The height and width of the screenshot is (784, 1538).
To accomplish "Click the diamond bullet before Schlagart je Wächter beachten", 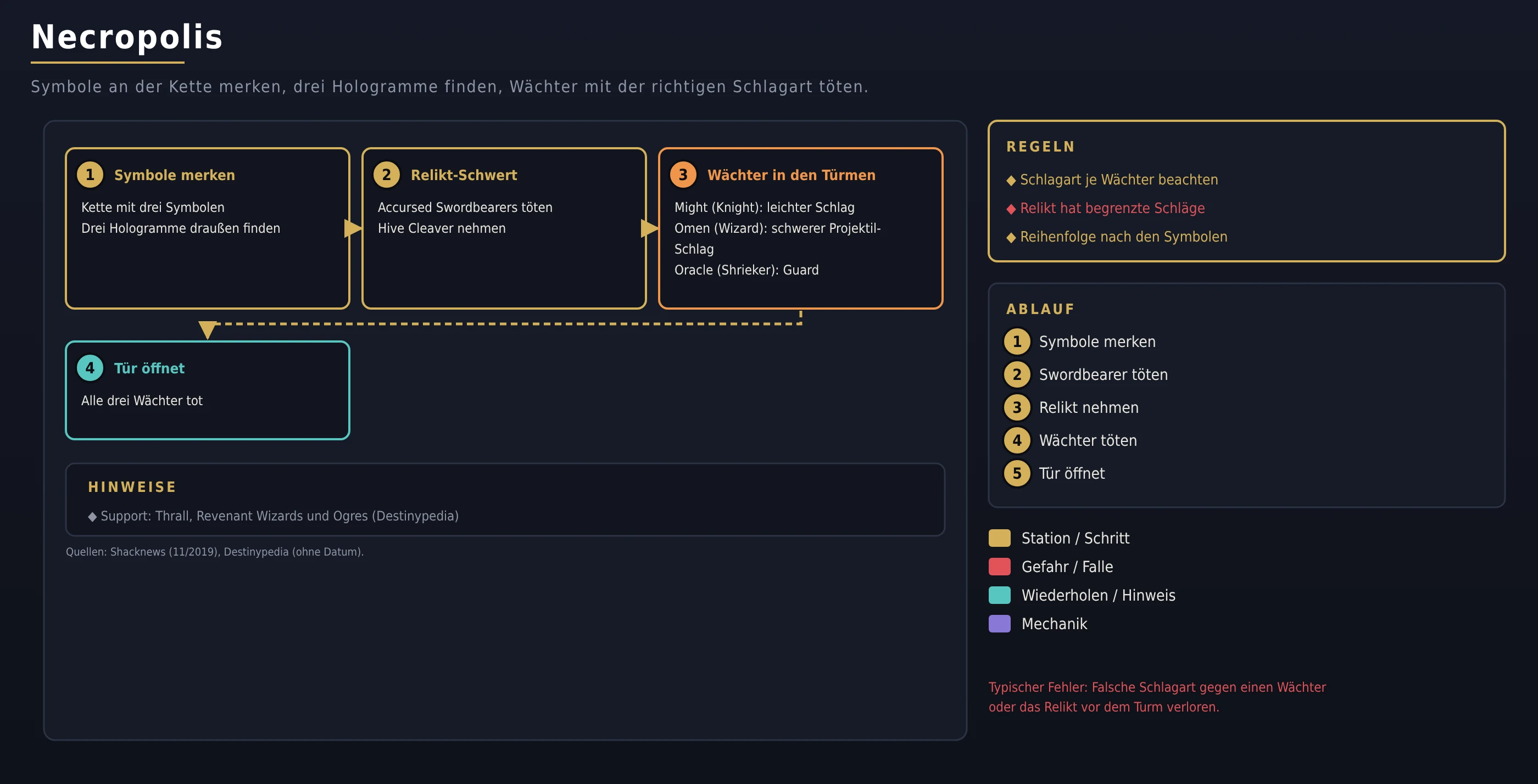I will pos(1011,180).
